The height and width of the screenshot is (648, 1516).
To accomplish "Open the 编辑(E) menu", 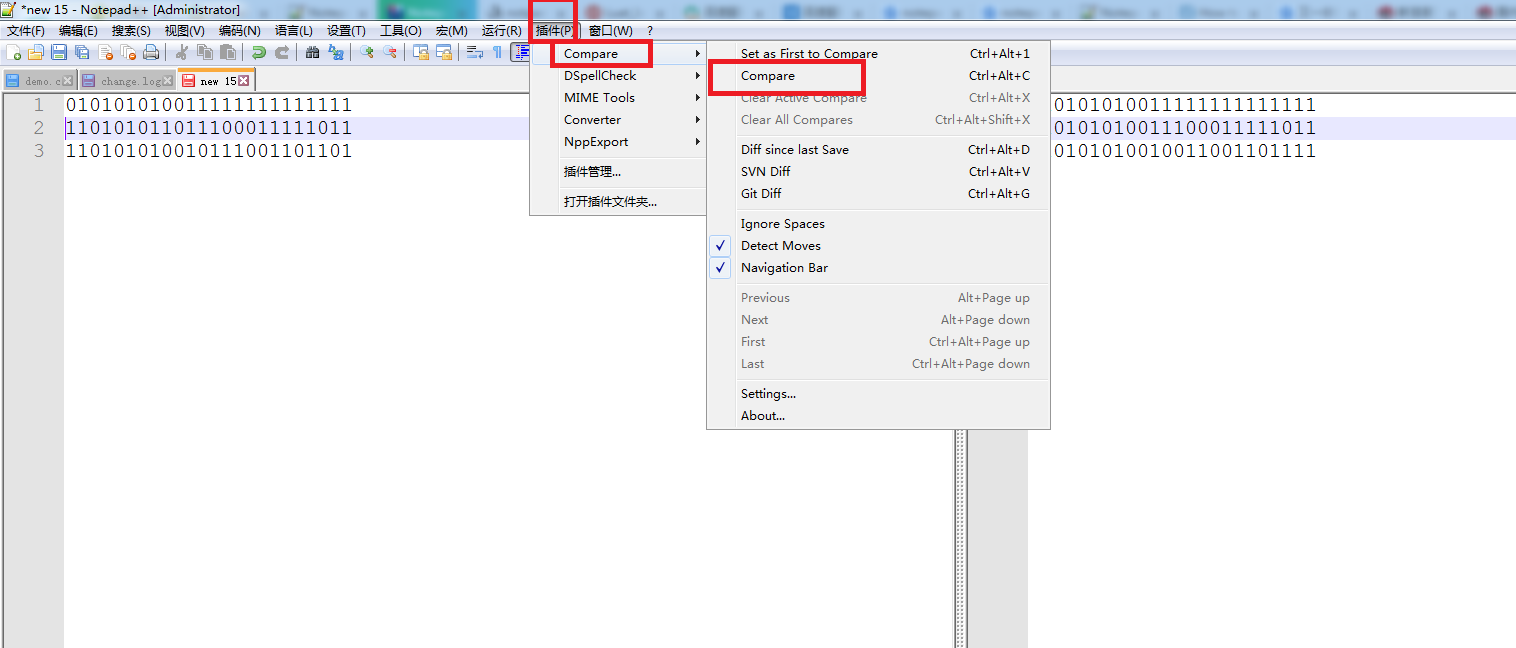I will (x=78, y=31).
